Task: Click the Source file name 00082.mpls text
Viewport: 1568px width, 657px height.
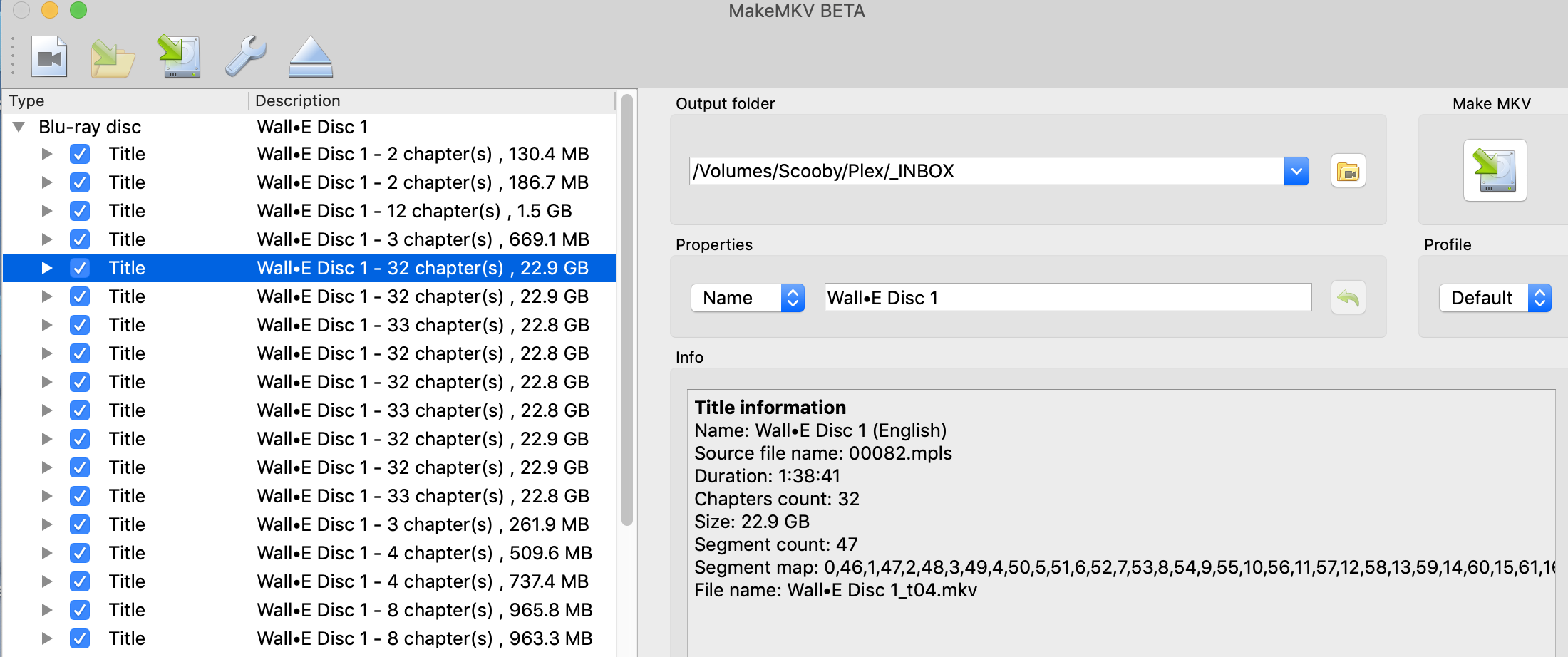Action: pos(823,453)
